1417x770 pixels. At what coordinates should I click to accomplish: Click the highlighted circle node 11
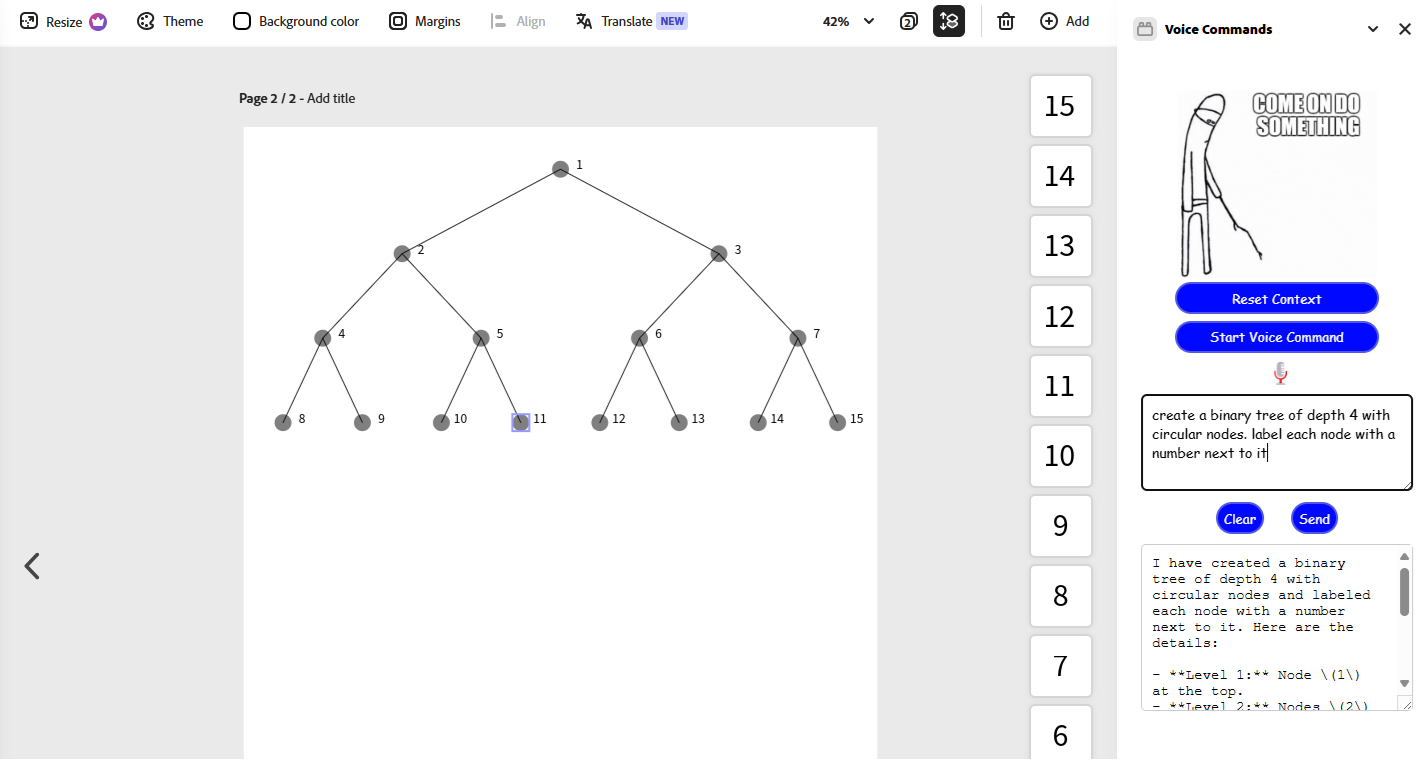[x=521, y=422]
